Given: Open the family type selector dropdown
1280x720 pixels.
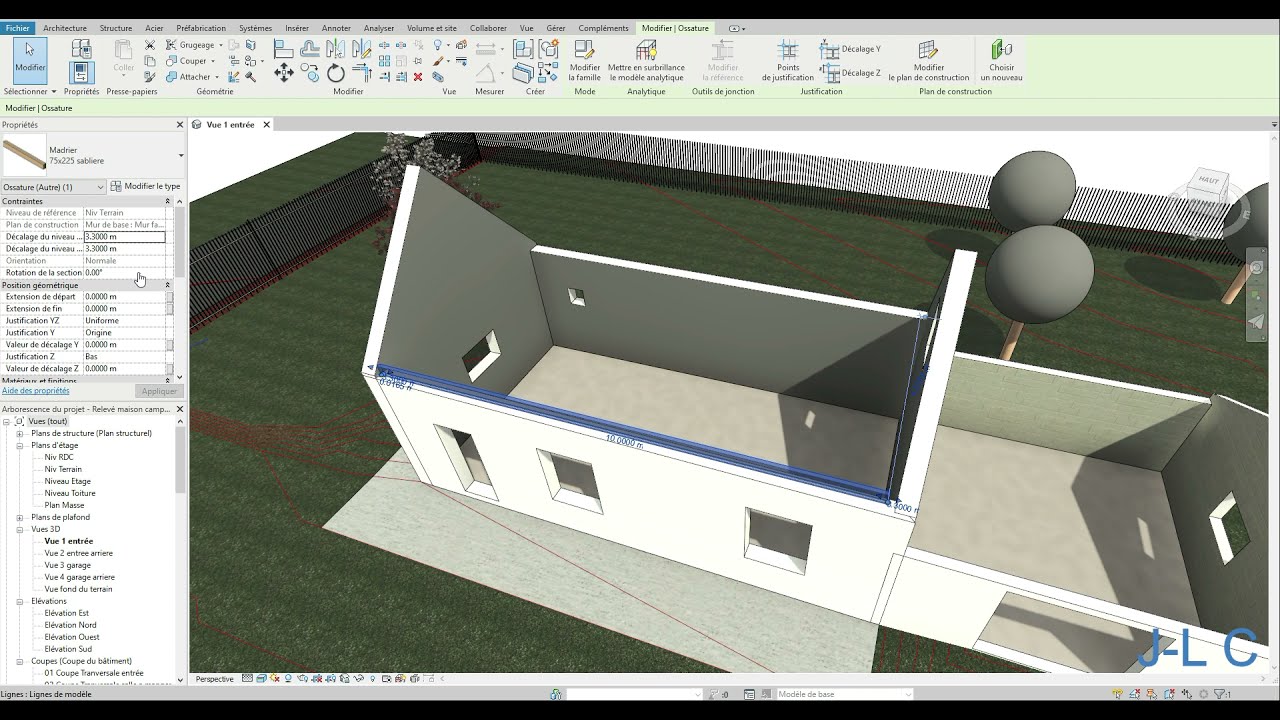Looking at the screenshot, I should pos(181,156).
